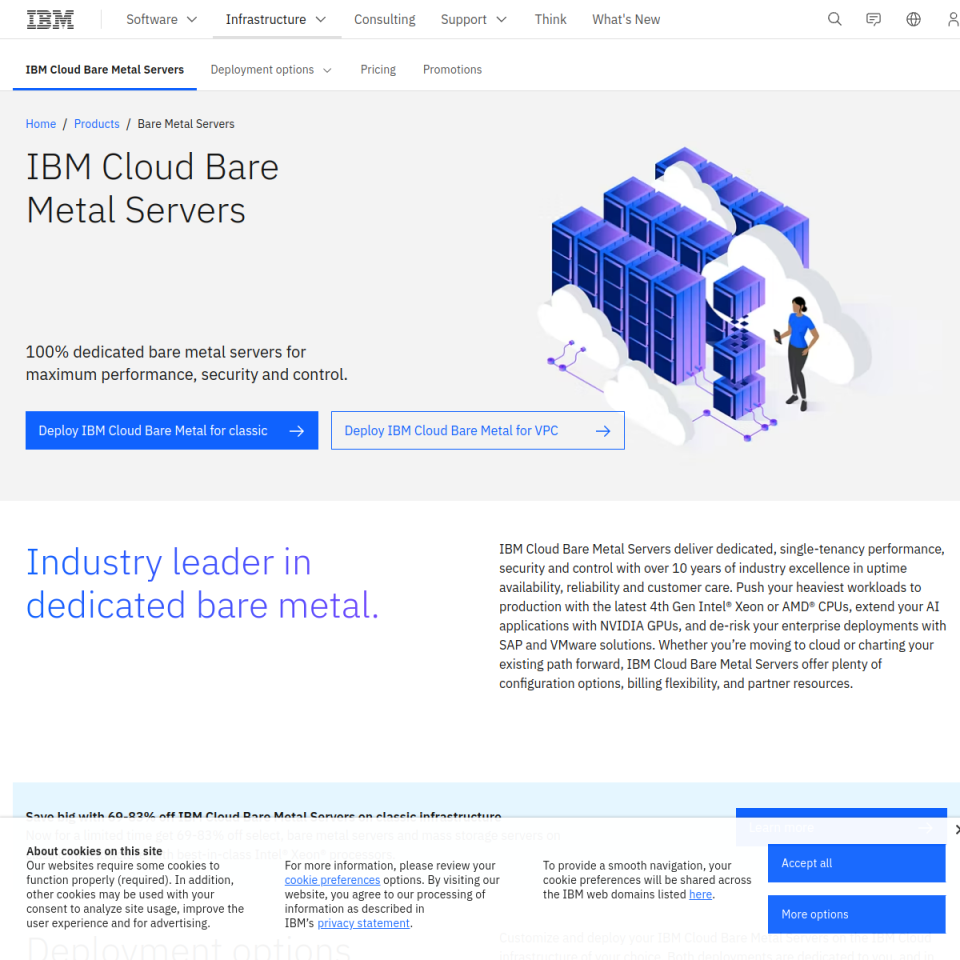960x960 pixels.
Task: Open What's New in top navigation
Action: click(626, 19)
